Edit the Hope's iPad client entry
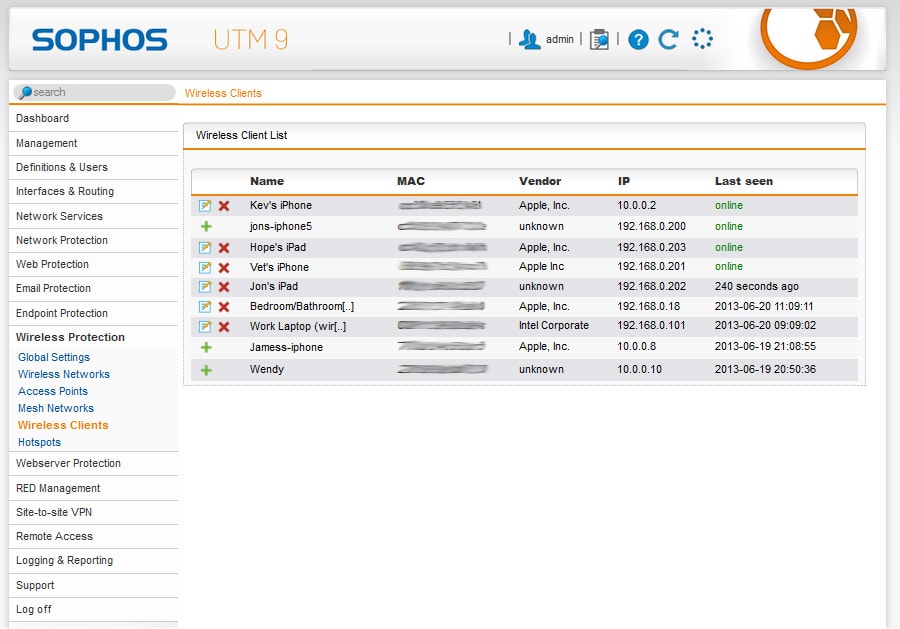 pyautogui.click(x=205, y=247)
